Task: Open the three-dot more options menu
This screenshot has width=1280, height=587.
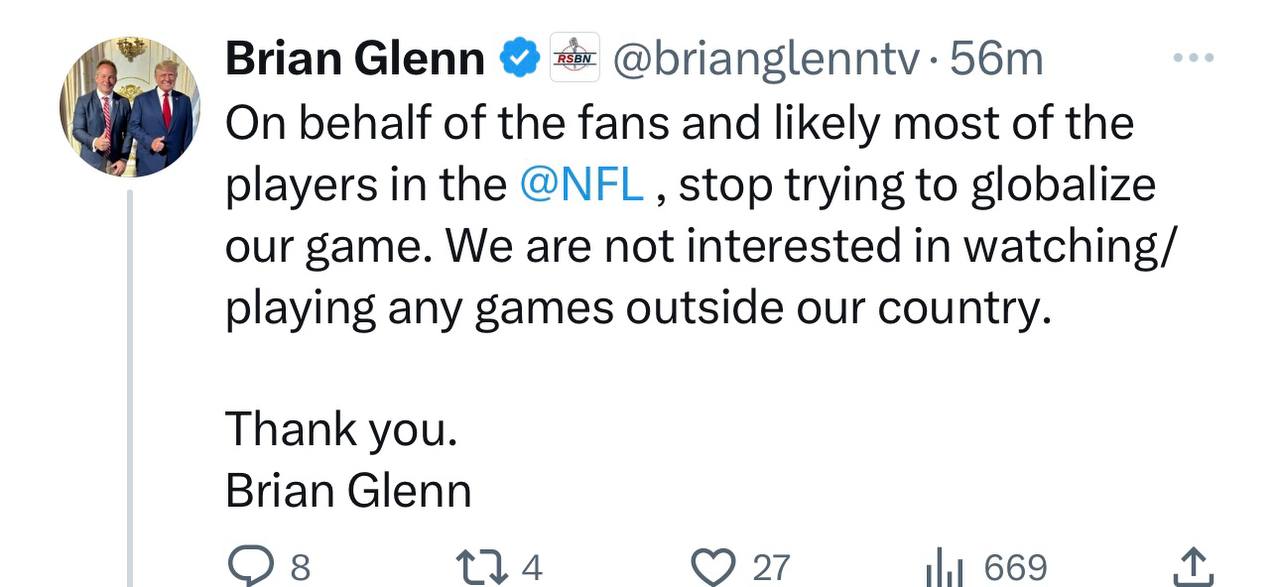Action: 1193,59
